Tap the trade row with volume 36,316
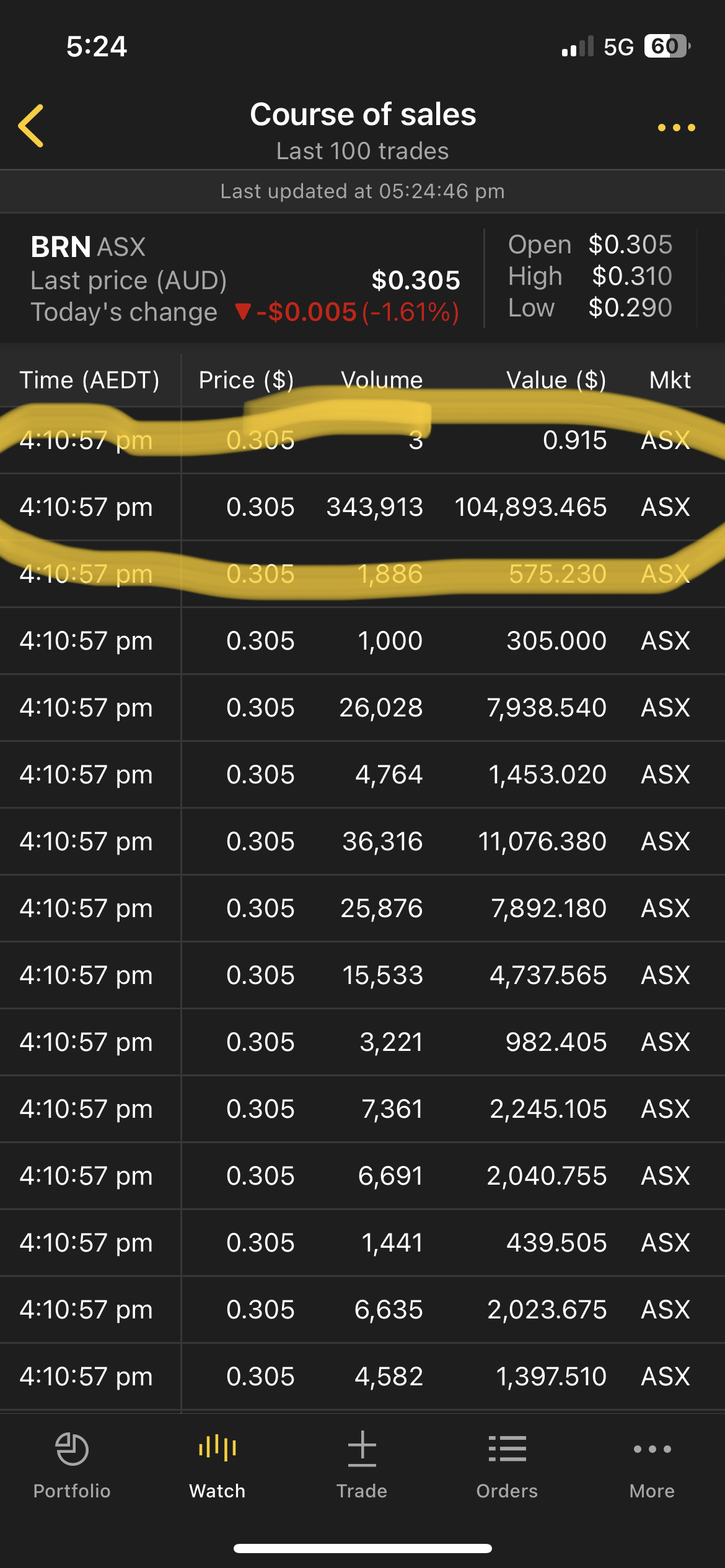This screenshot has height=1568, width=725. [362, 842]
